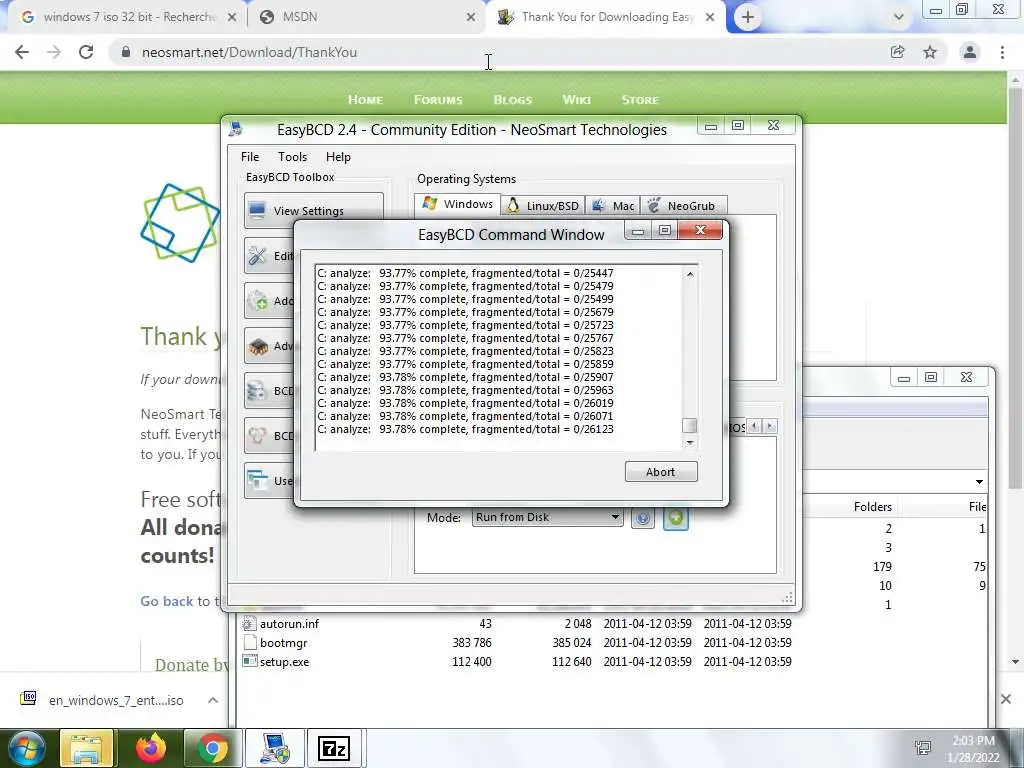Screen dimensions: 1024x768
Task: Open a new Chrome tab
Action: click(x=748, y=18)
